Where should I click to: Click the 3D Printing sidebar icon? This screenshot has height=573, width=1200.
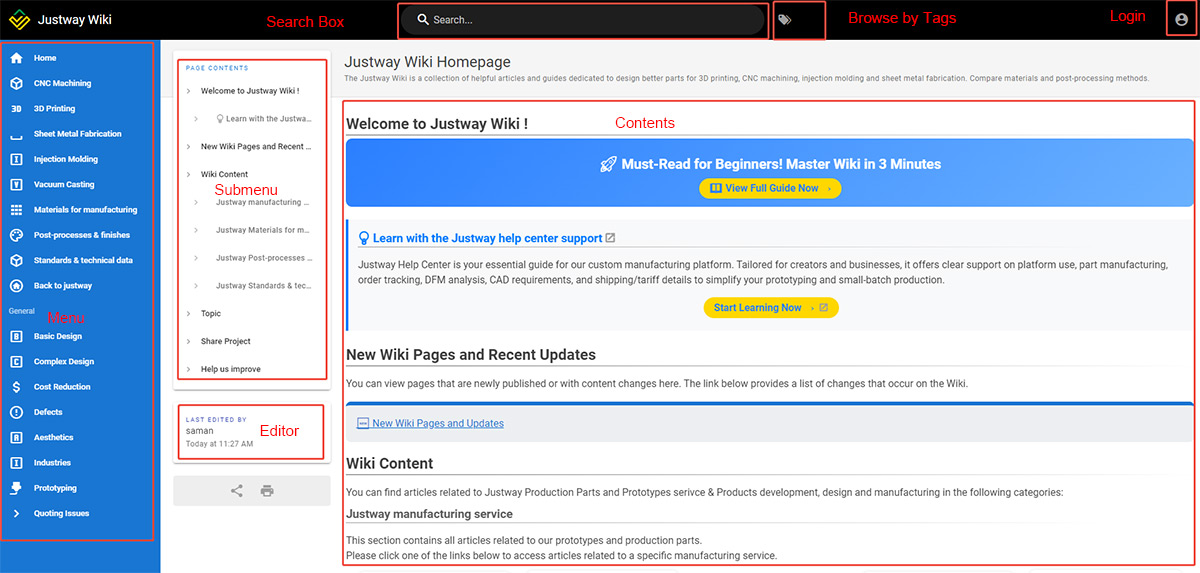point(16,109)
